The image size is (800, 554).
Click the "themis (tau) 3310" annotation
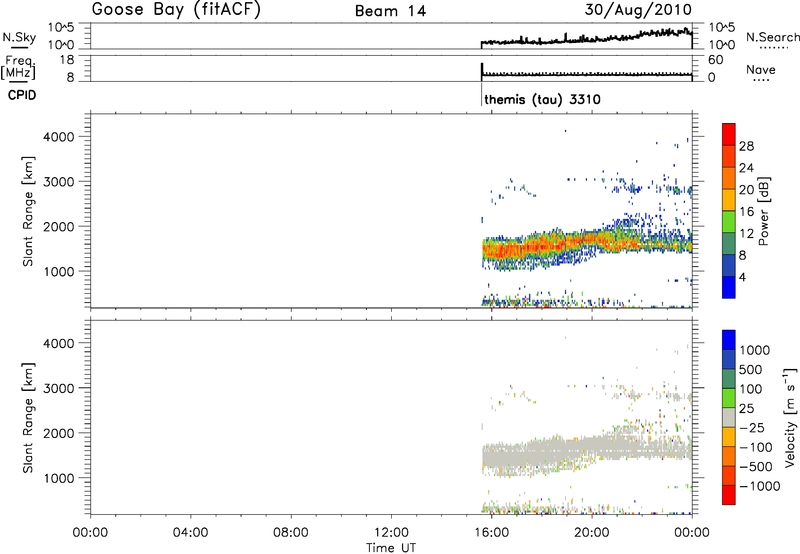(542, 99)
